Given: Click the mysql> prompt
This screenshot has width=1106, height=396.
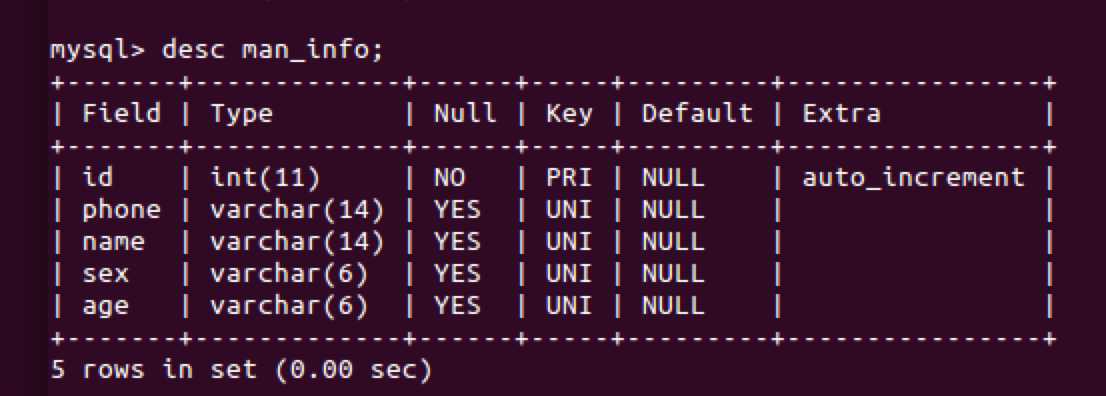Looking at the screenshot, I should click(x=98, y=52).
